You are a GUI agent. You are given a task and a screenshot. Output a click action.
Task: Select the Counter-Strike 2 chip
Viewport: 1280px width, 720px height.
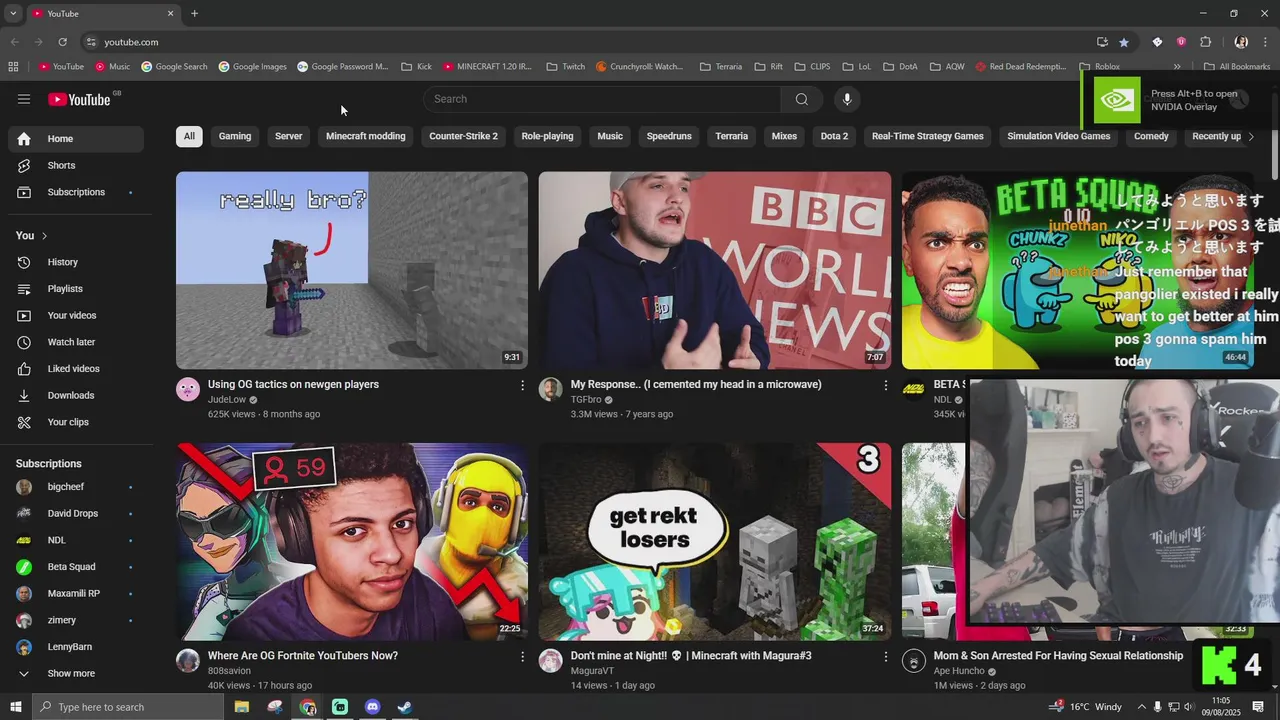(x=463, y=136)
